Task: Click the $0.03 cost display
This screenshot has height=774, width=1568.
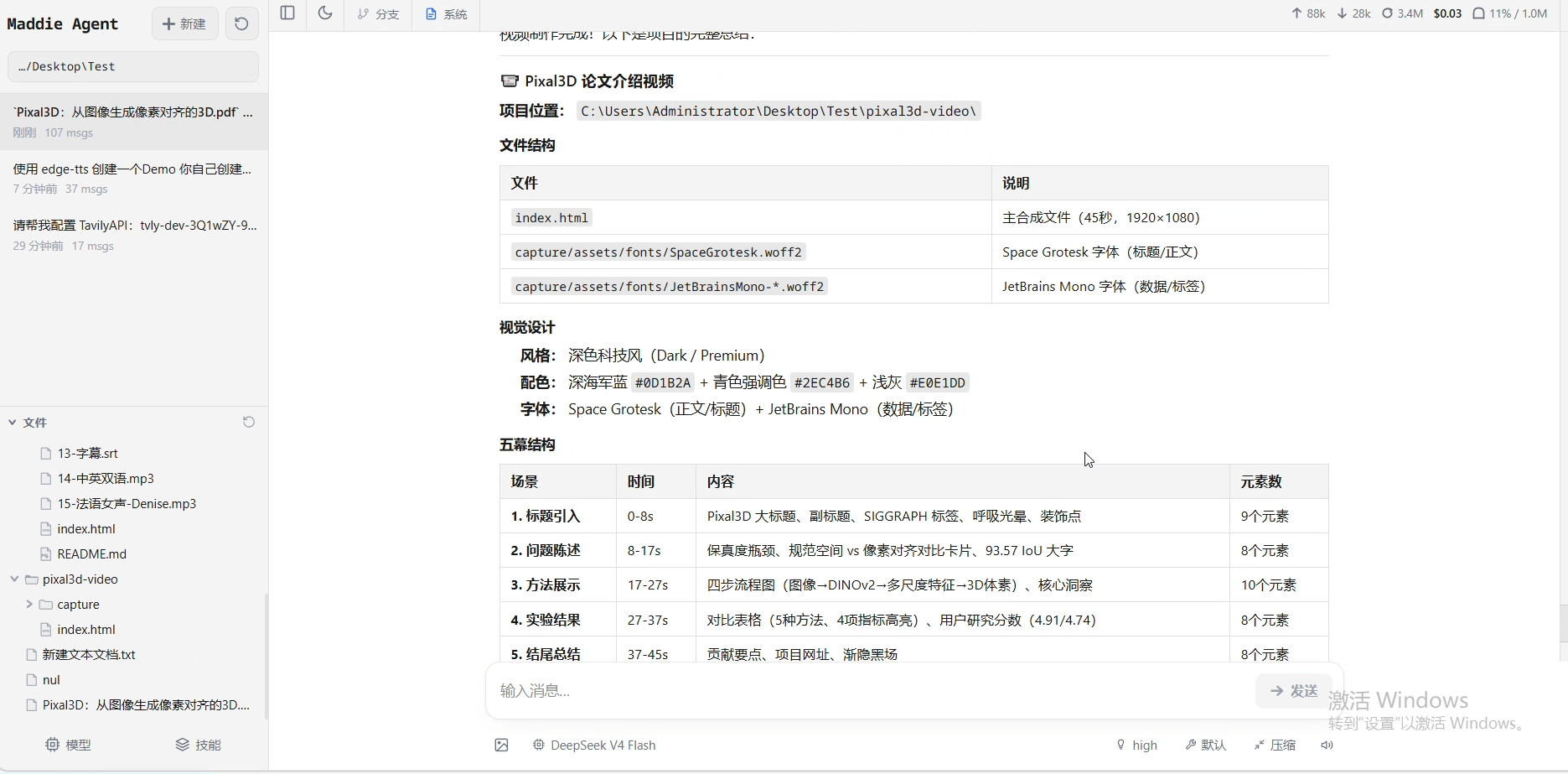Action: coord(1447,13)
